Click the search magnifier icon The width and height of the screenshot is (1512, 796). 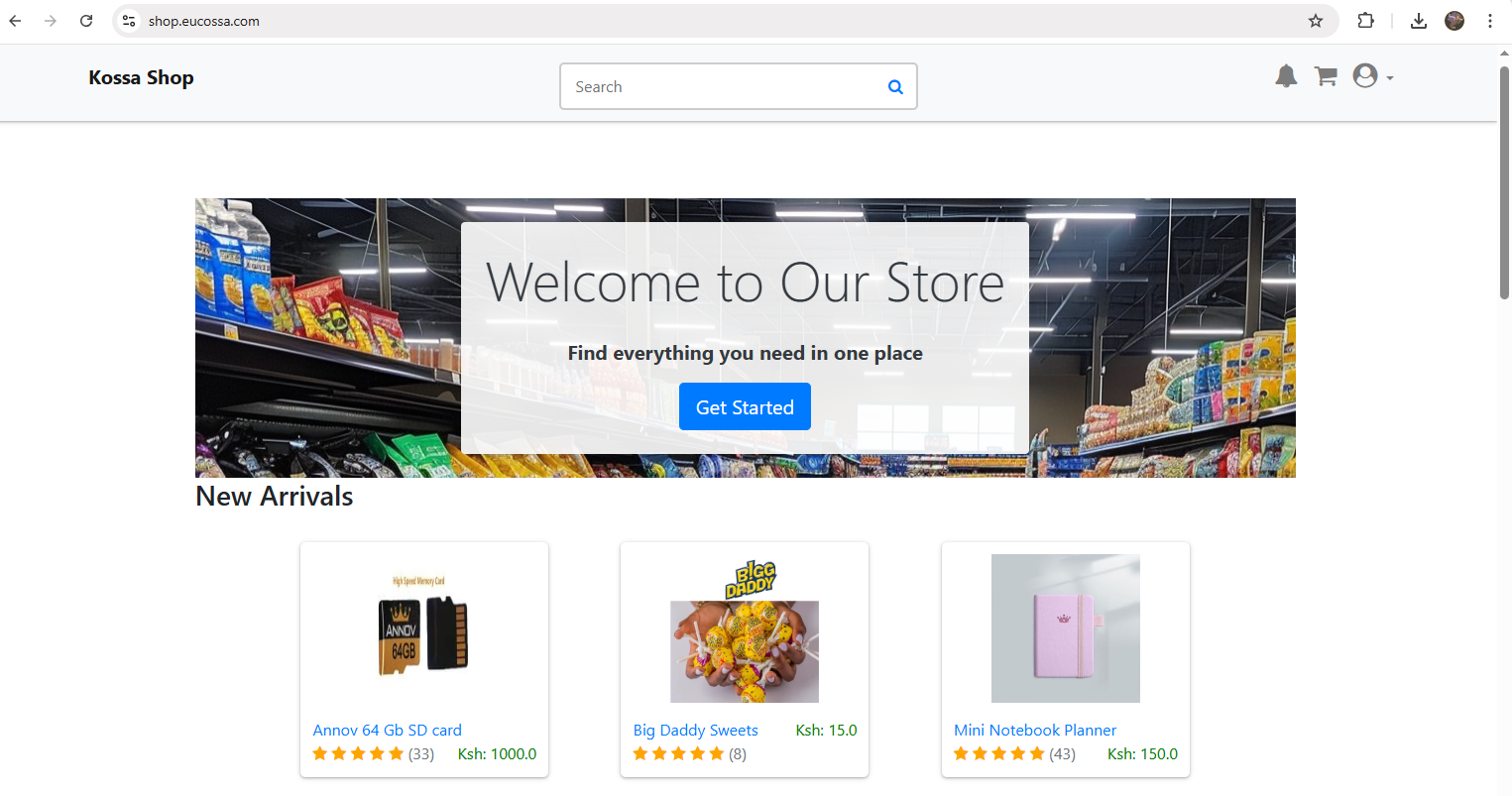(895, 86)
